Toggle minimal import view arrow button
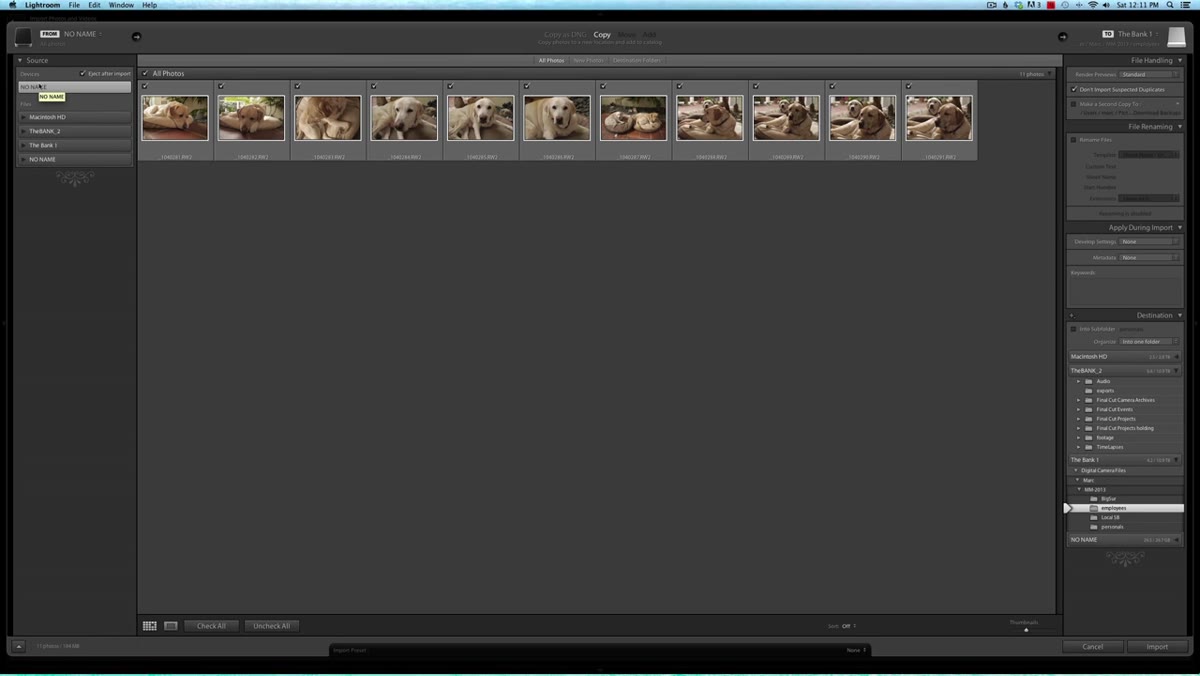The width and height of the screenshot is (1200, 676). click(18, 646)
